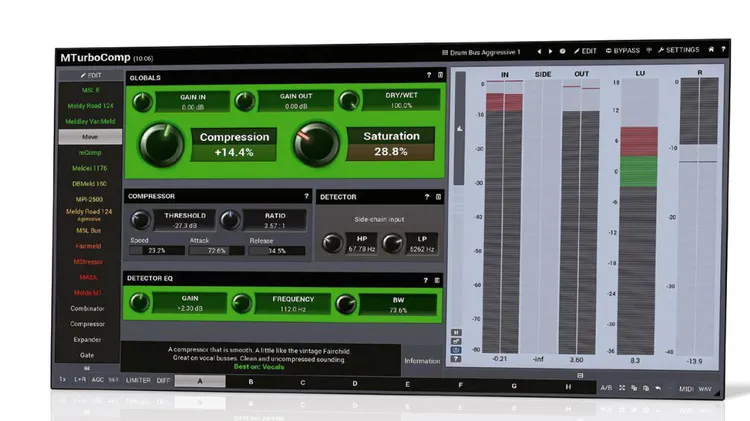Image resolution: width=750 pixels, height=421 pixels.
Task: Open the L+R channel mode selector
Action: pos(78,381)
